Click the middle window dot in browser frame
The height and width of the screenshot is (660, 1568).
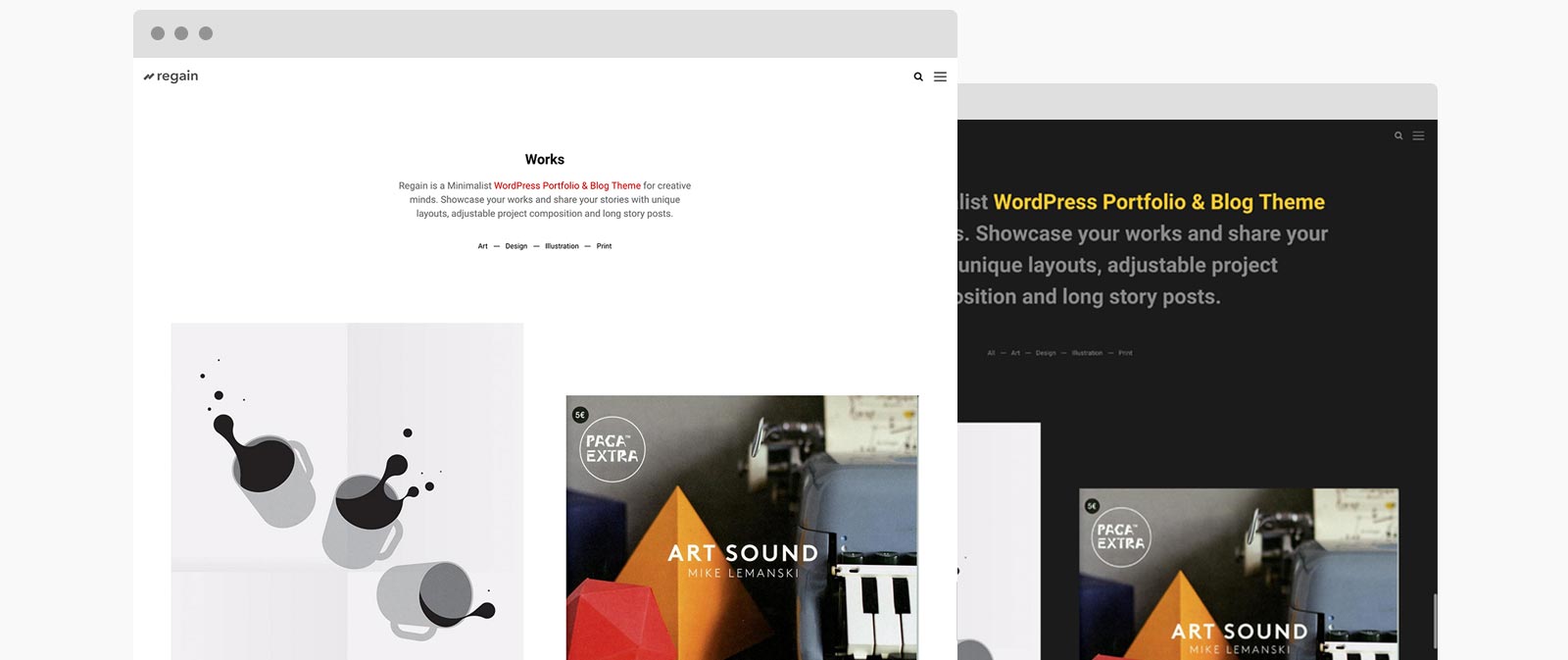[x=181, y=33]
